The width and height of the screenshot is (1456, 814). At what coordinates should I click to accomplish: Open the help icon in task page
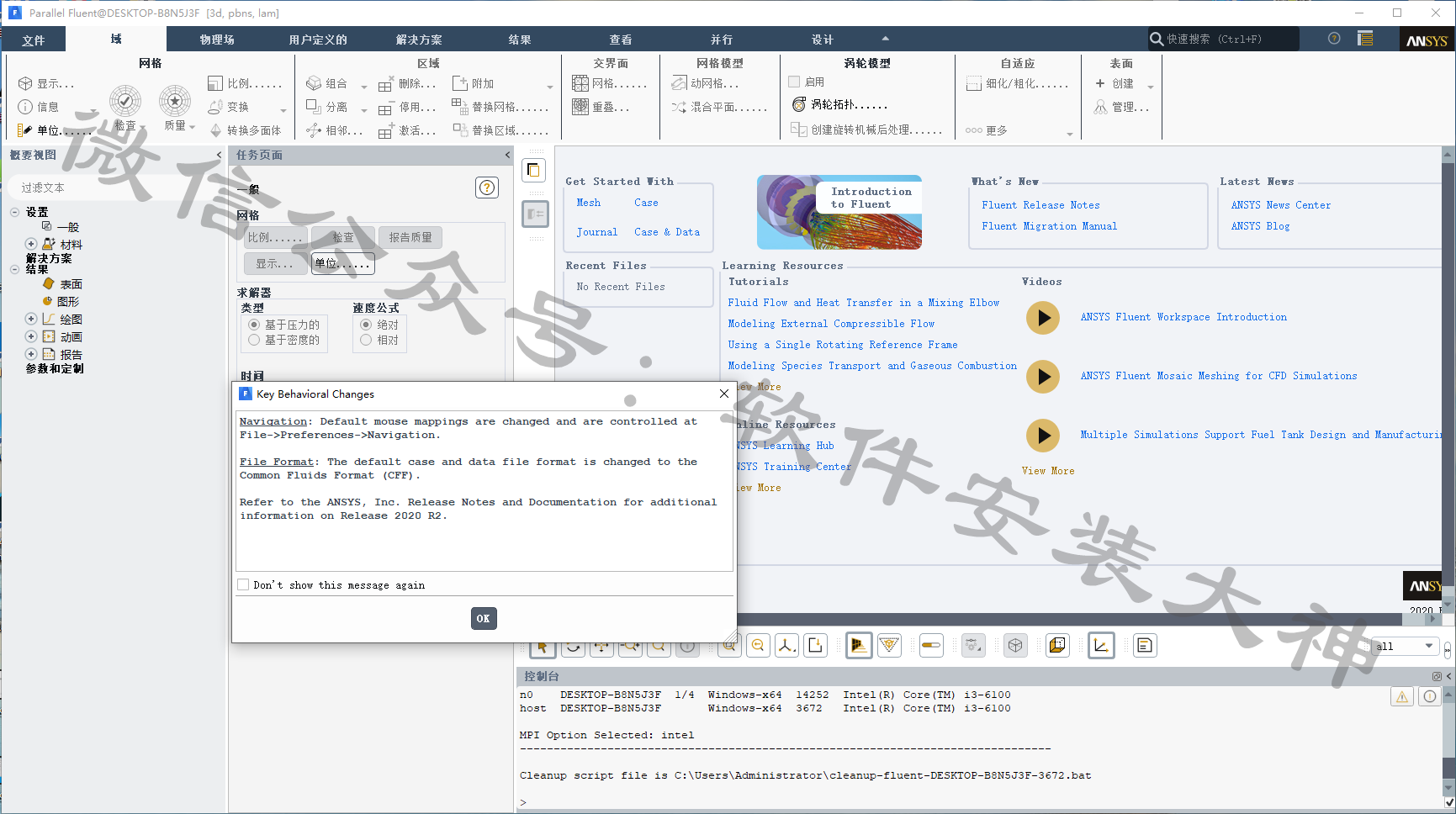(x=487, y=188)
